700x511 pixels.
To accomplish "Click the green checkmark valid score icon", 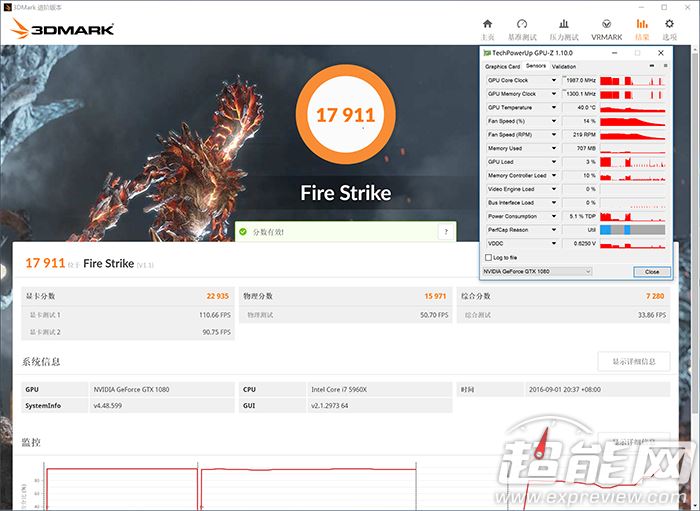I will pyautogui.click(x=243, y=232).
